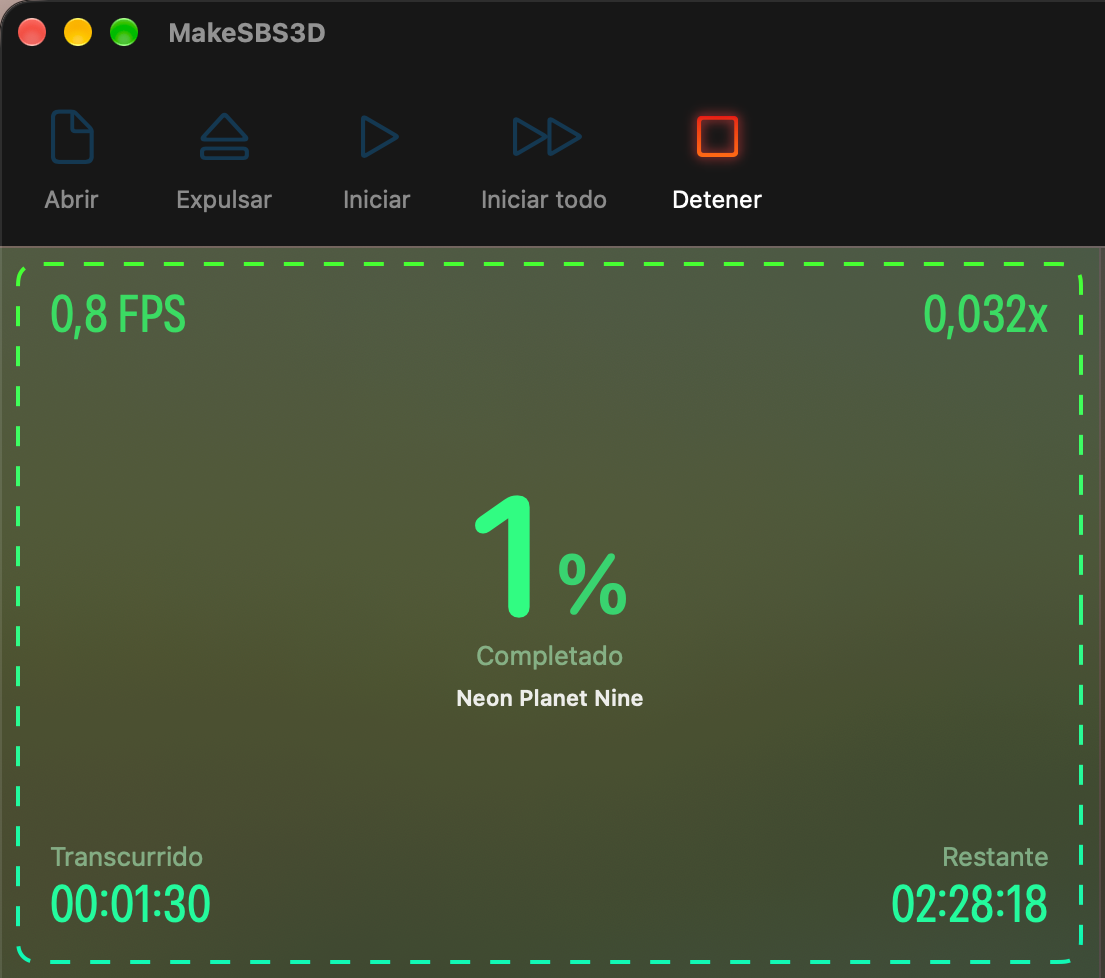Viewport: 1105px width, 978px height.
Task: Click the green zoom window button
Action: point(124,32)
